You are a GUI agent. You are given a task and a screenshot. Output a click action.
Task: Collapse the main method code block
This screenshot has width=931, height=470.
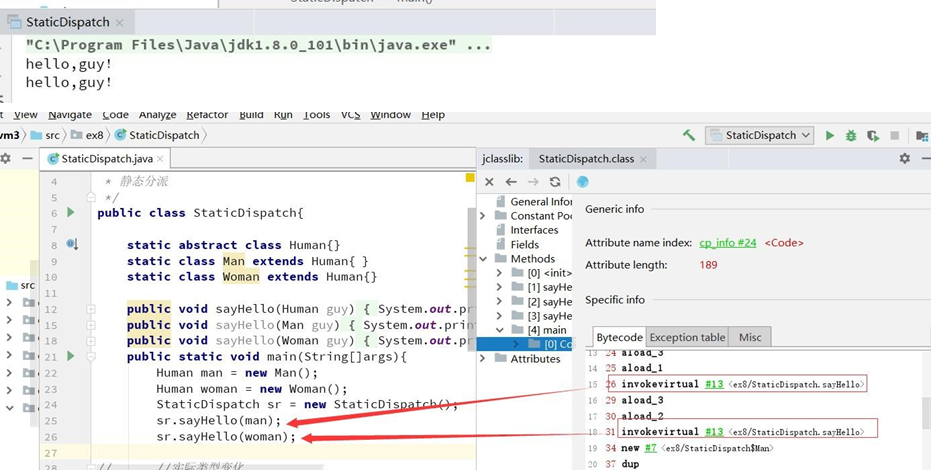coord(91,357)
